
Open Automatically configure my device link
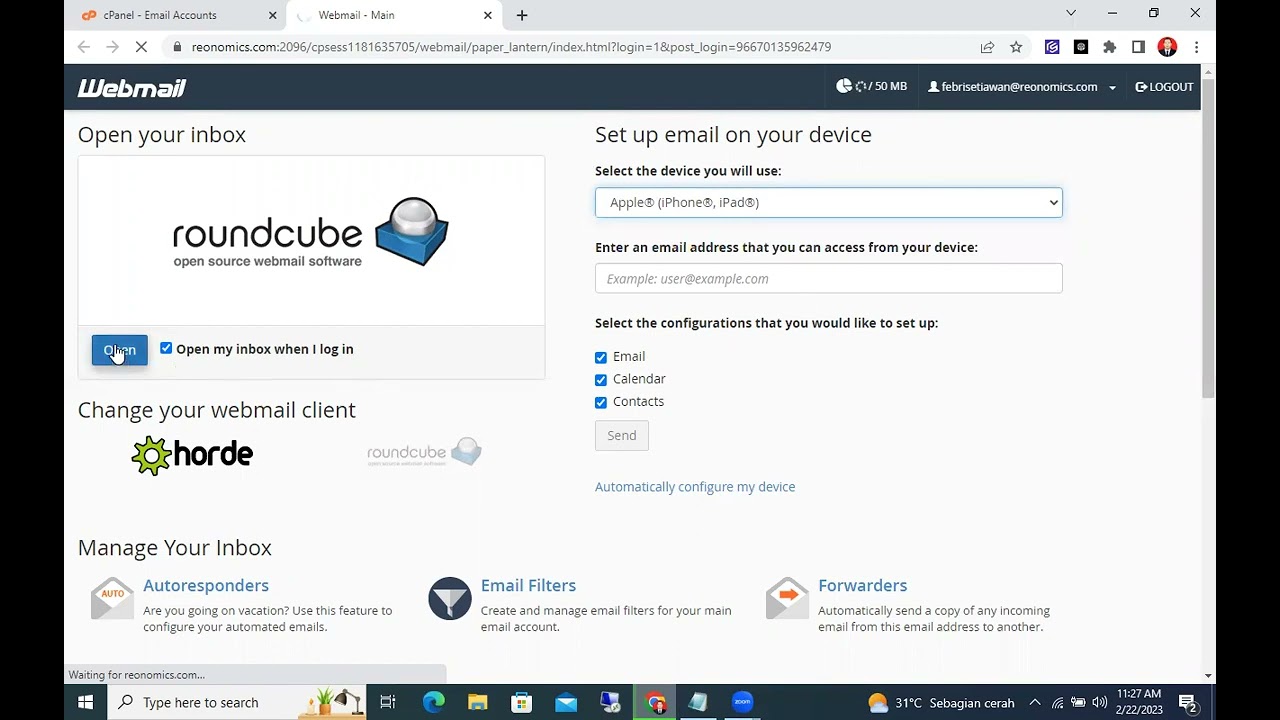(695, 487)
